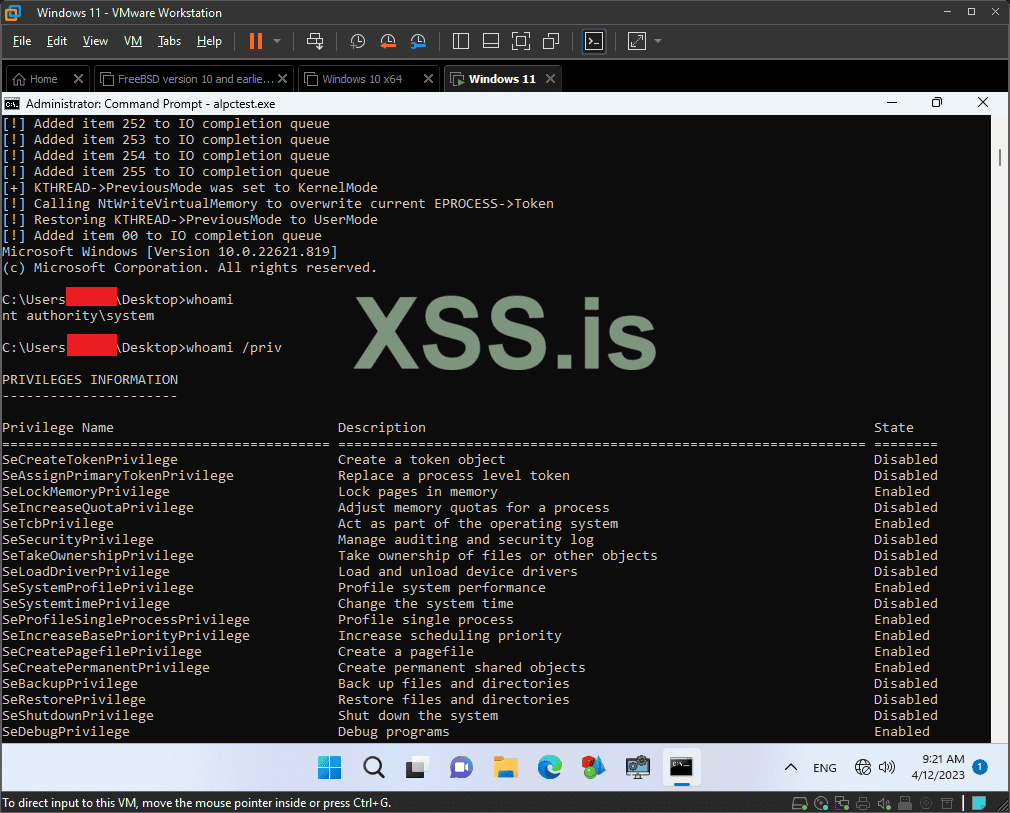
Task: Switch to Unity mode
Action: (551, 41)
